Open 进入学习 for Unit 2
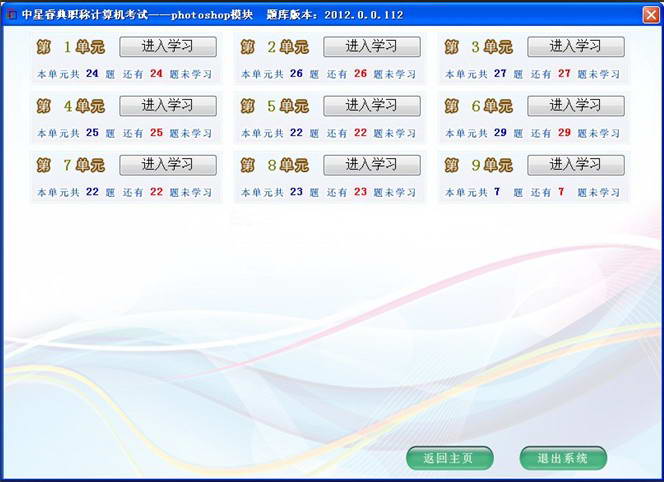The height and width of the screenshot is (482, 664). [x=371, y=47]
